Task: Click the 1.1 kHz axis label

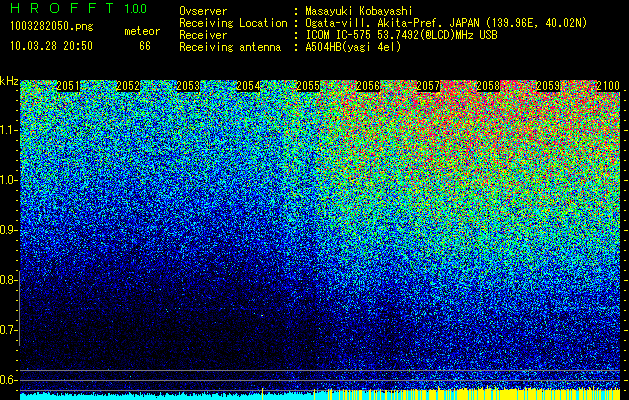Action: 9,130
